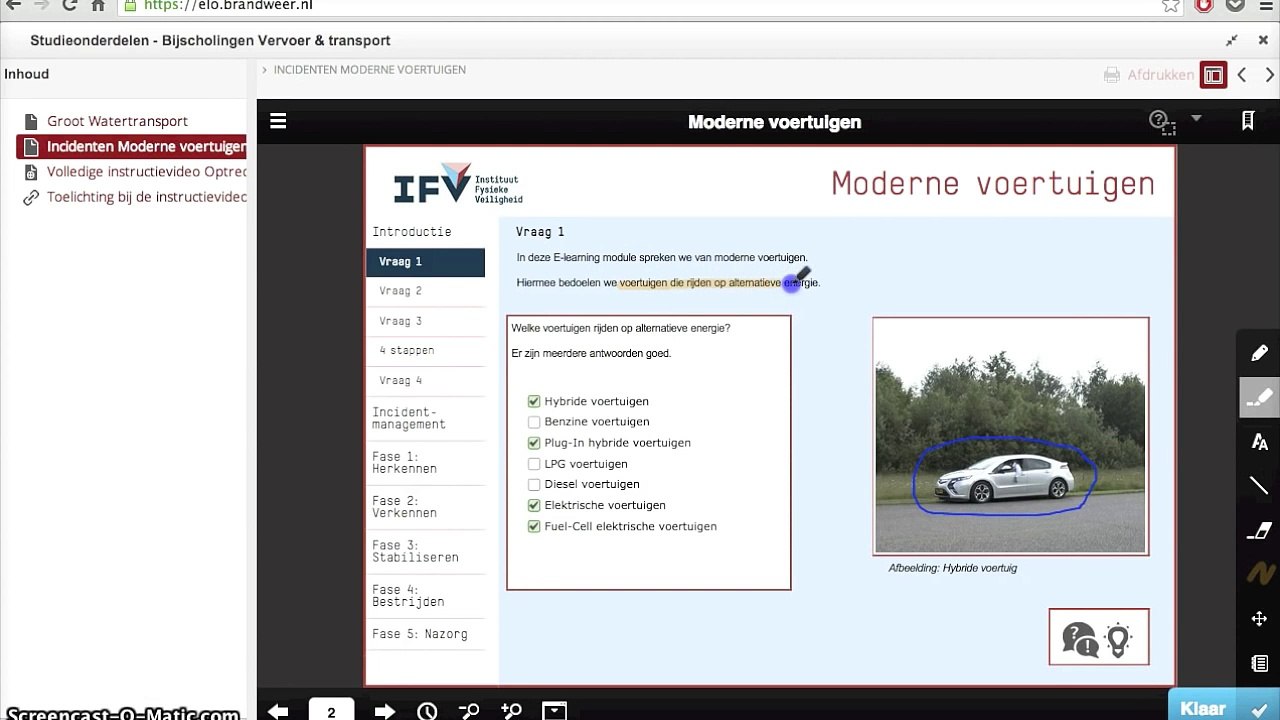Click the page number 2 field
Screen dimensions: 1280x720
coord(331,711)
